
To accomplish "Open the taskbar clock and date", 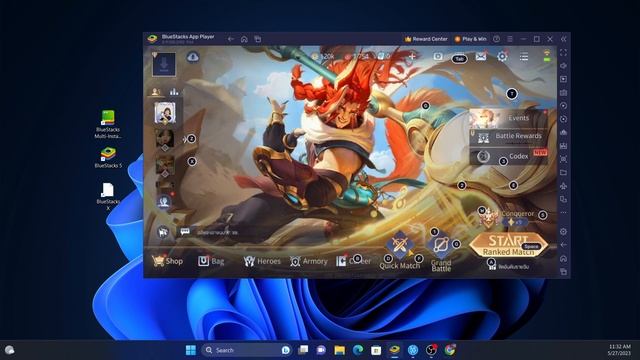I will click(x=619, y=350).
